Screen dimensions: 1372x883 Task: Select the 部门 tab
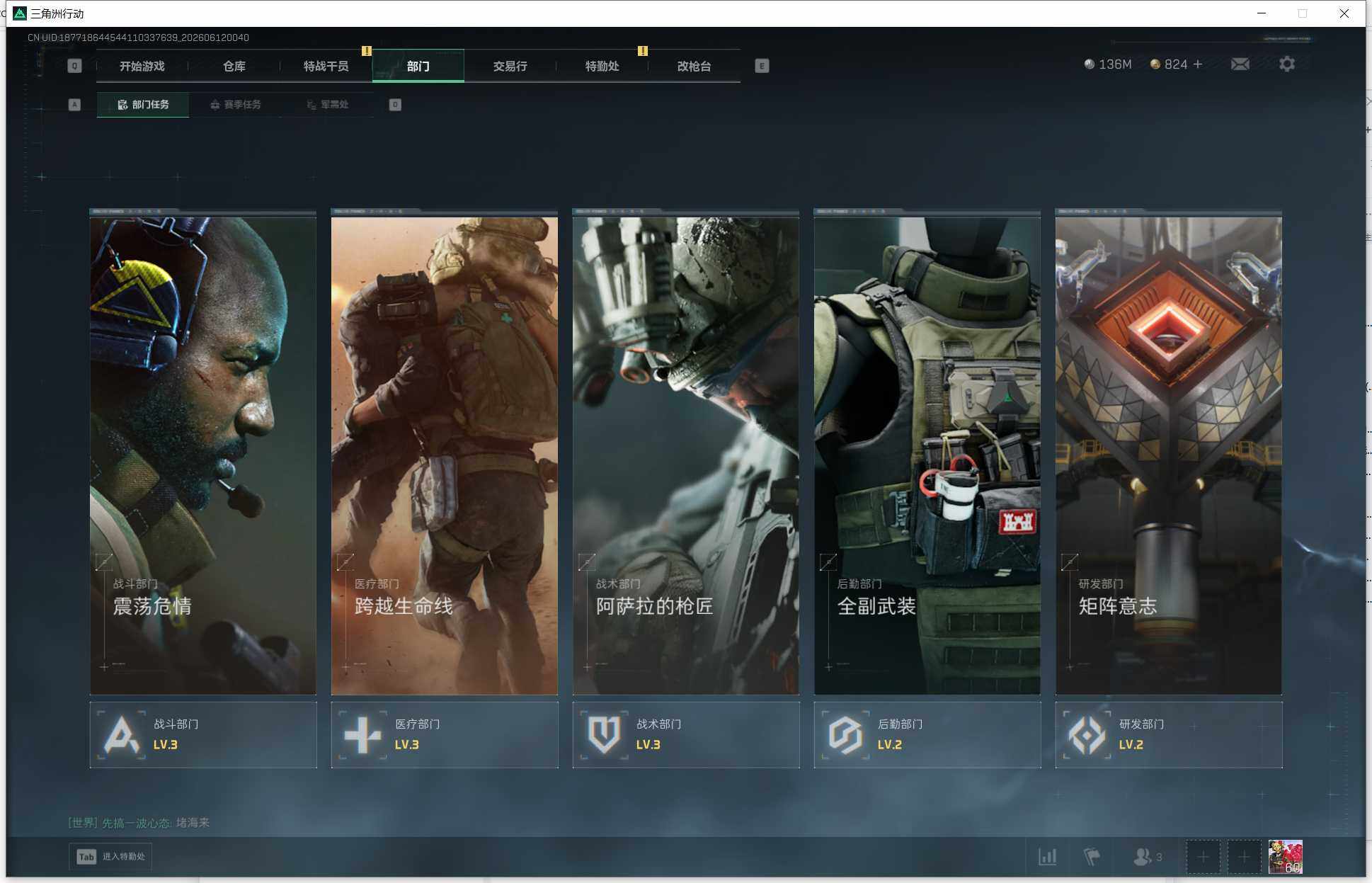pos(418,66)
